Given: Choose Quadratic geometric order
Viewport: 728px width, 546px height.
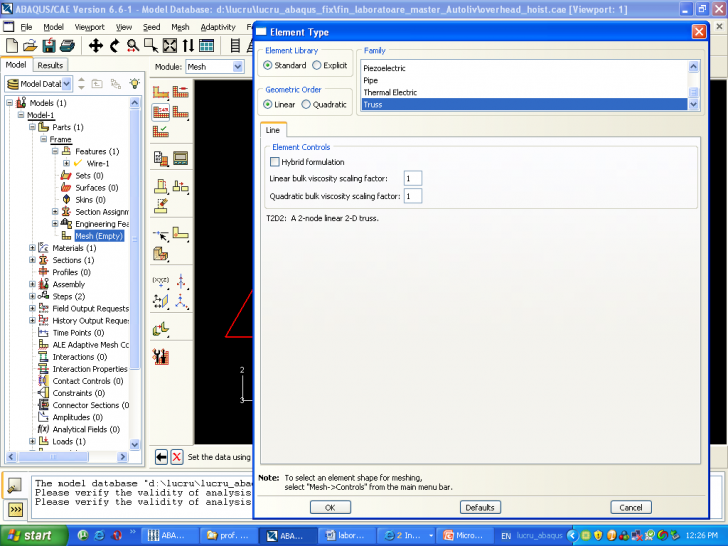Looking at the screenshot, I should click(306, 104).
